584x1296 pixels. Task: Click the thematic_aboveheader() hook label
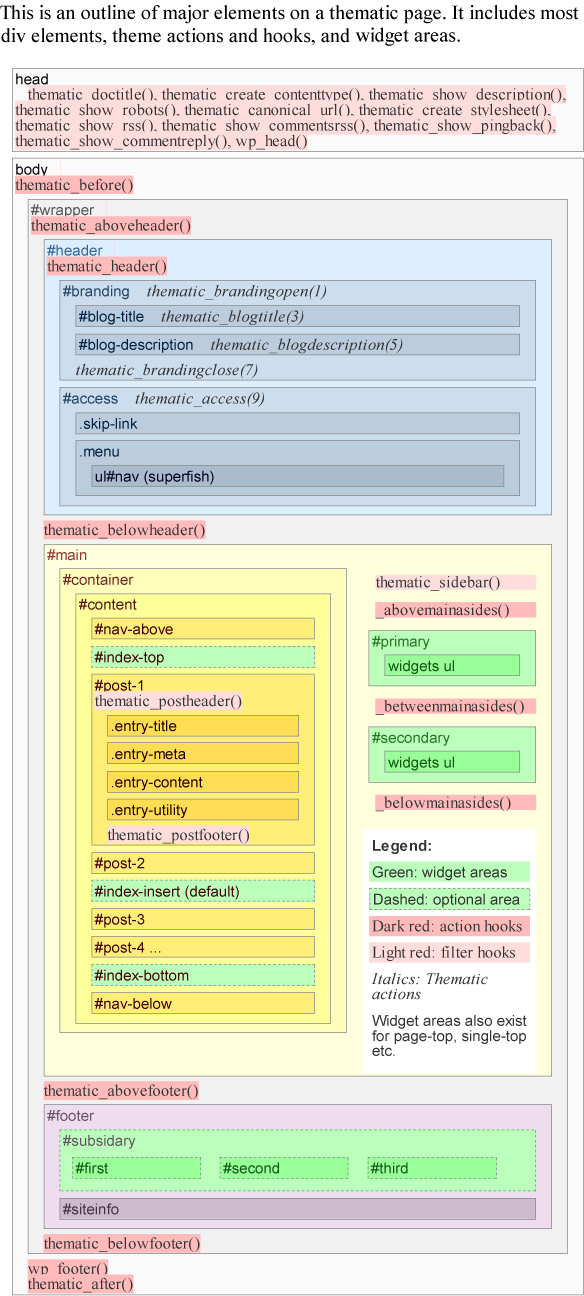pos(111,226)
